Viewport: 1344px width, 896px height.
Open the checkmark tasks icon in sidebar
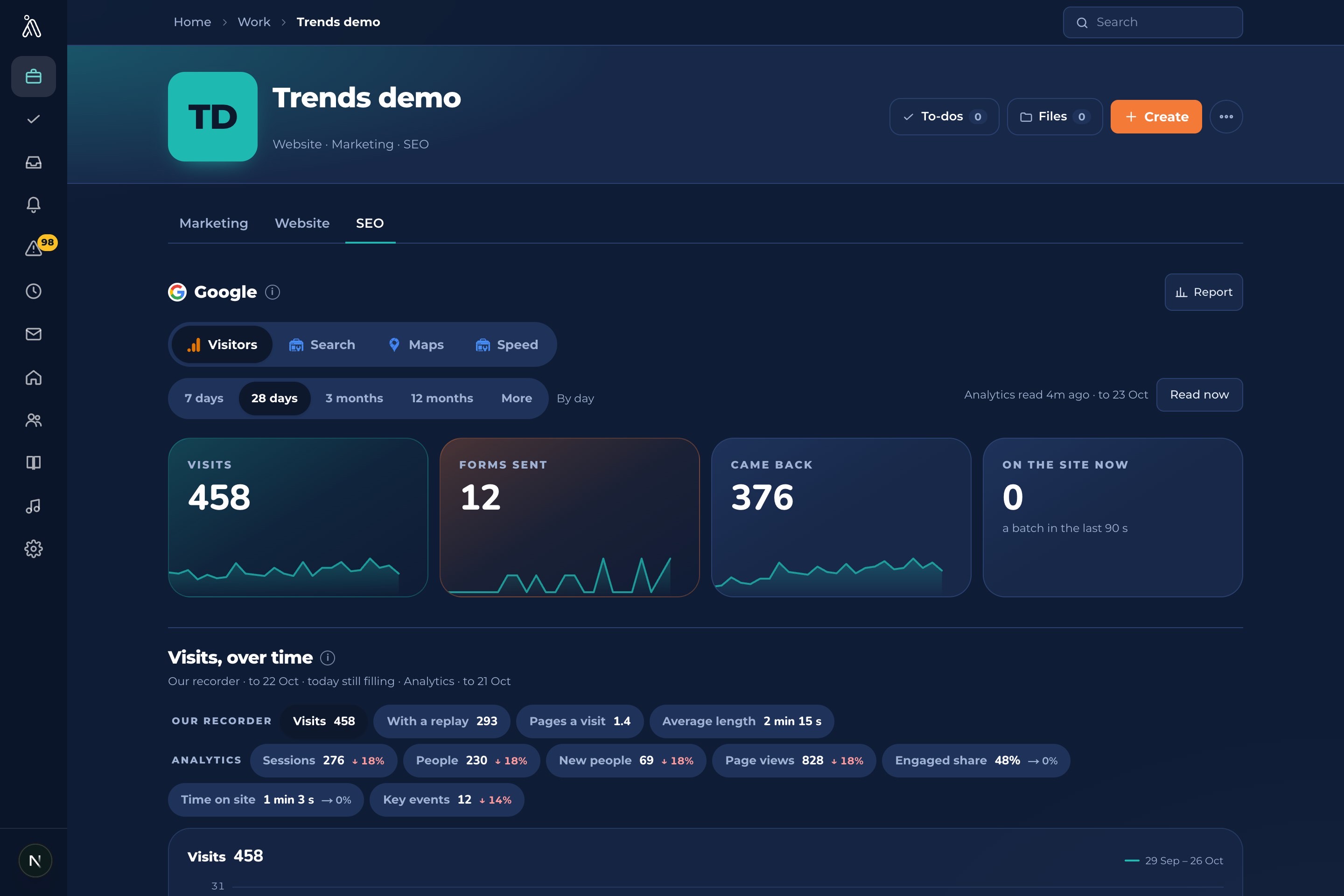tap(34, 119)
